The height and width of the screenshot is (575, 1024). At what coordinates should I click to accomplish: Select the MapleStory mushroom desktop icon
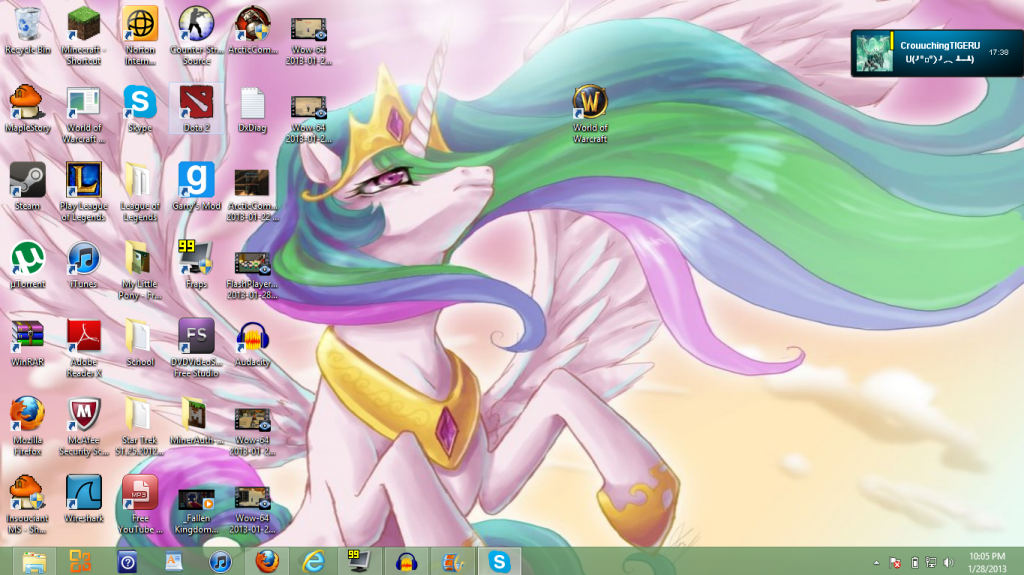27,109
